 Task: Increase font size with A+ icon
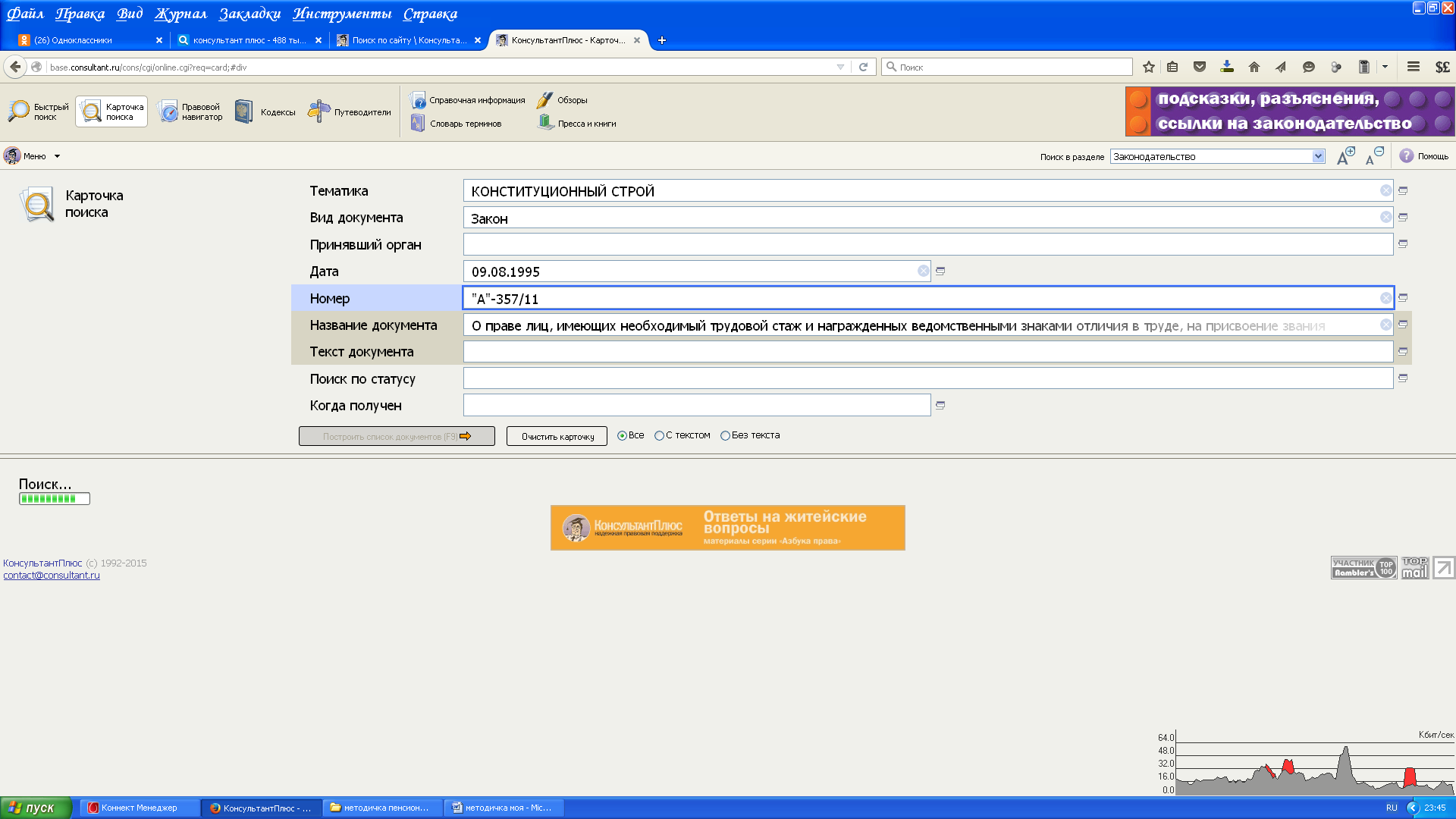pos(1345,155)
